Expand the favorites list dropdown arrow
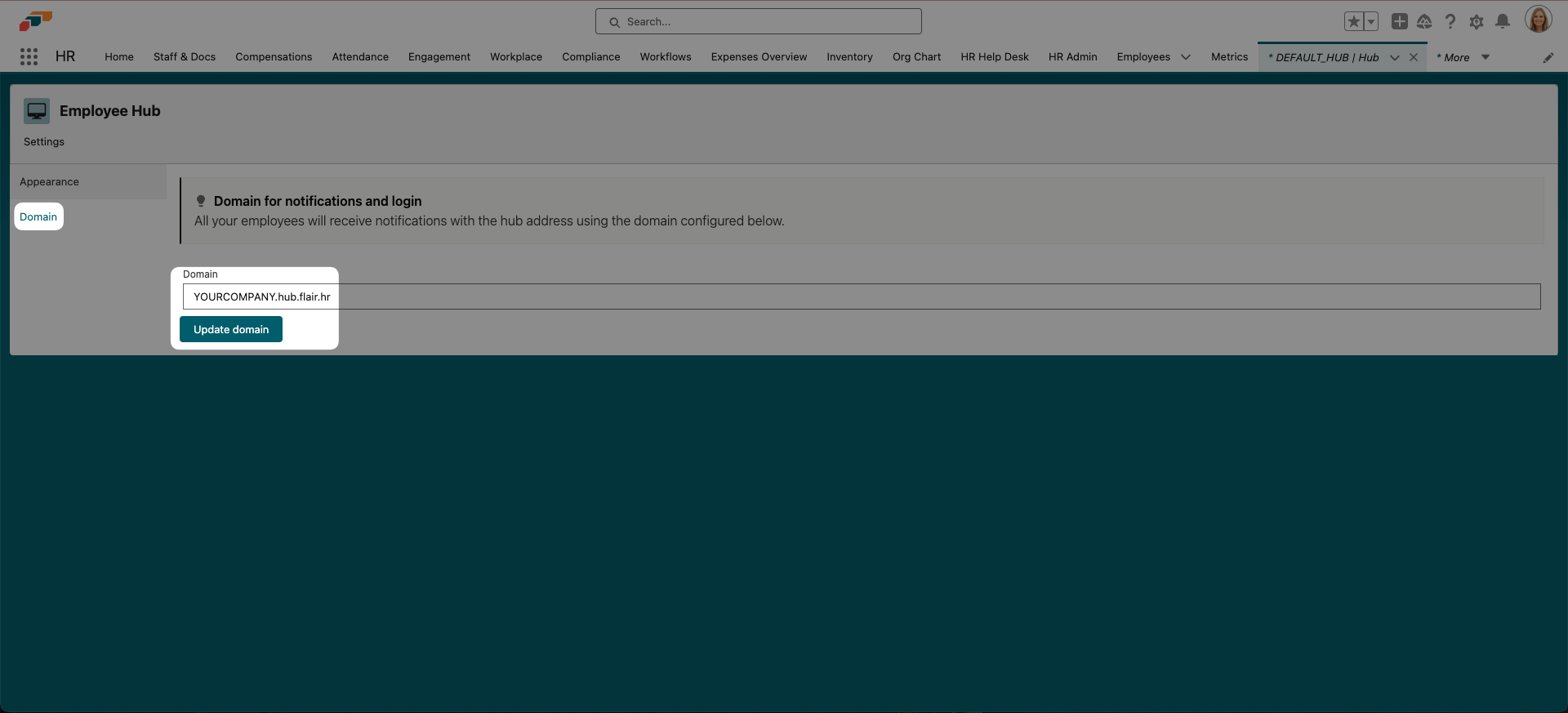This screenshot has width=1568, height=713. [1371, 22]
